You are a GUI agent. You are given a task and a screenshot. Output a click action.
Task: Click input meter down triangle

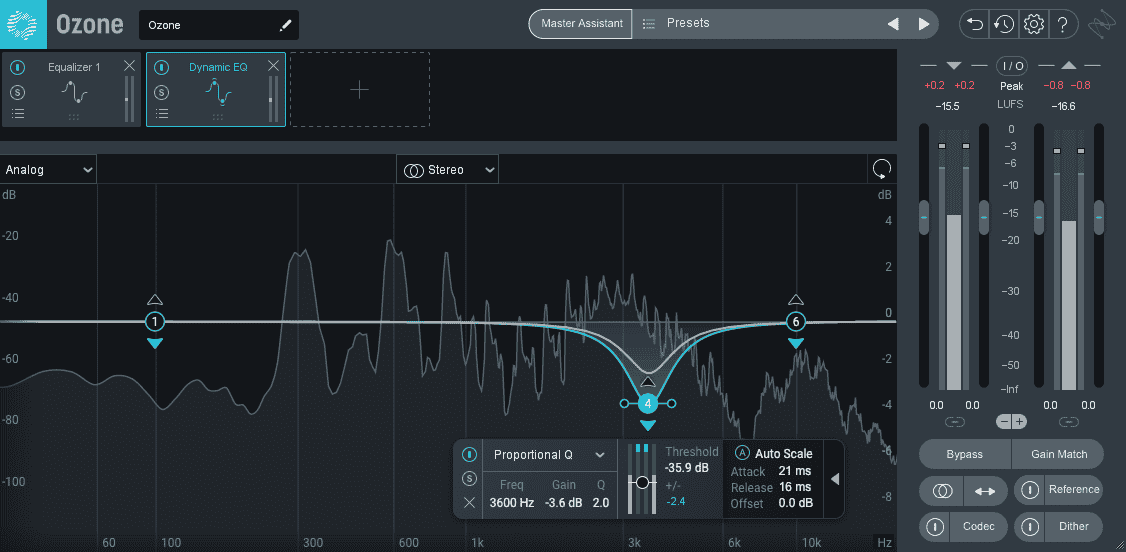(x=954, y=66)
